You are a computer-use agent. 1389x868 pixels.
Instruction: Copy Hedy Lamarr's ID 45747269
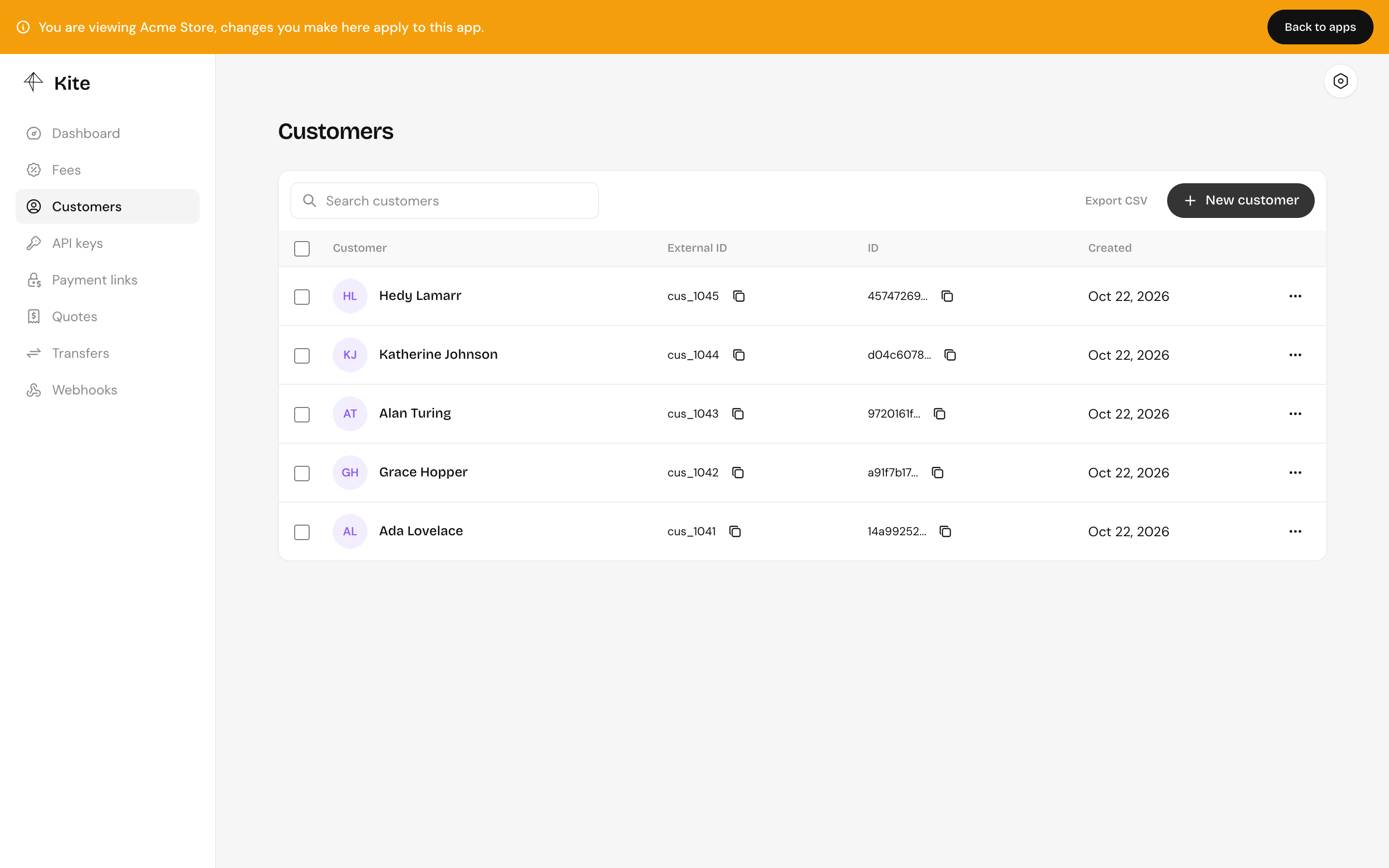click(947, 296)
